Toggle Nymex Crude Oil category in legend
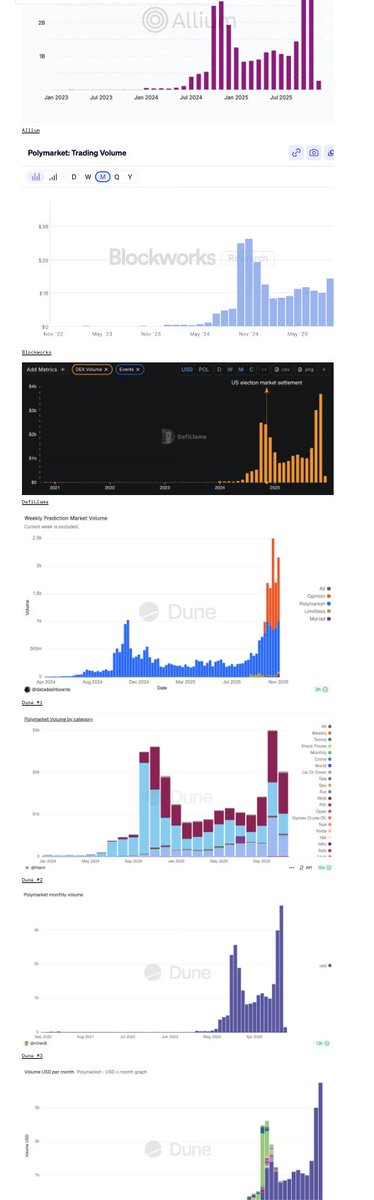Image resolution: width=374 pixels, height=1200 pixels. point(312,818)
